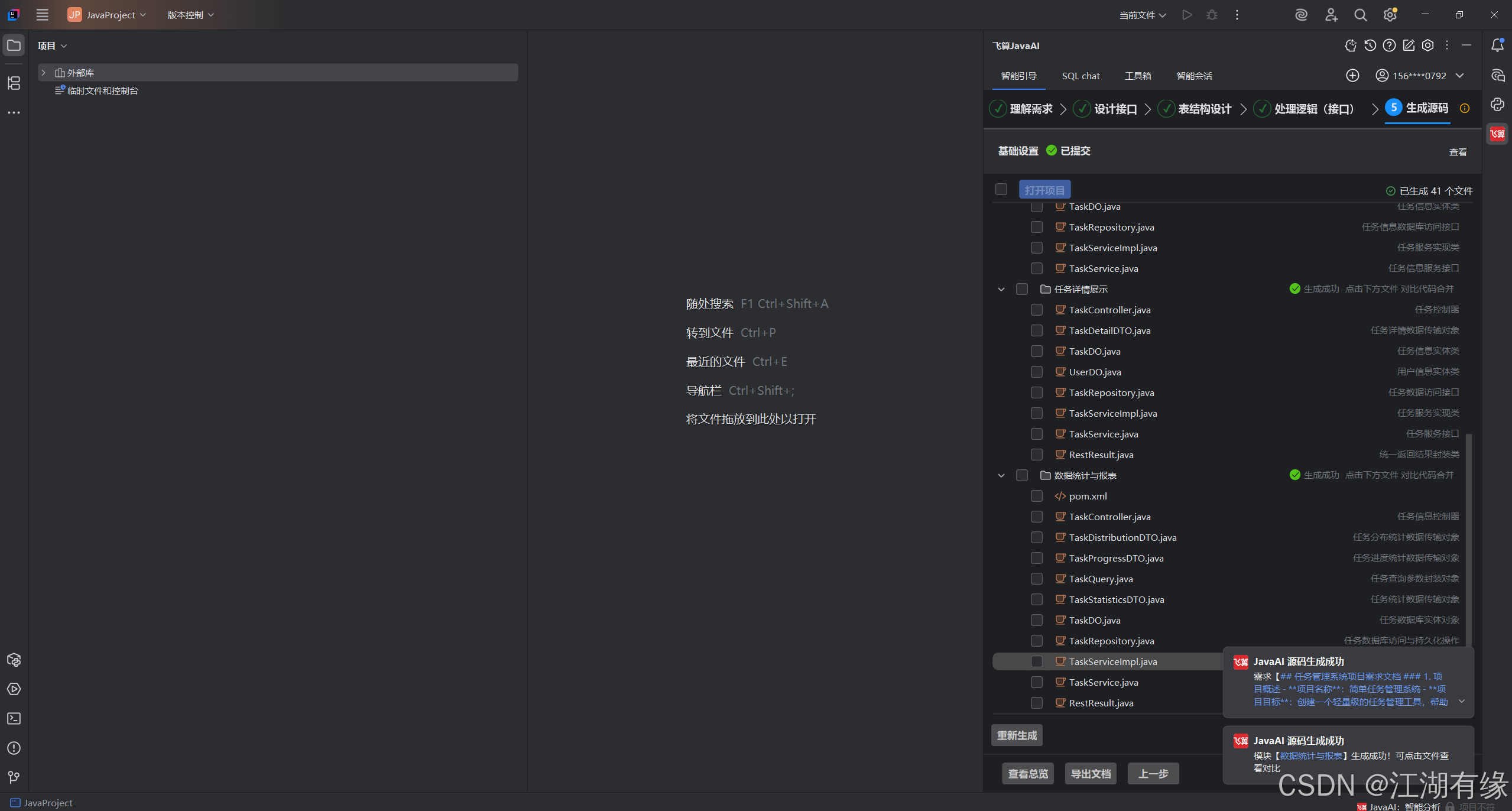Open the Project tool window folder icon

[14, 46]
